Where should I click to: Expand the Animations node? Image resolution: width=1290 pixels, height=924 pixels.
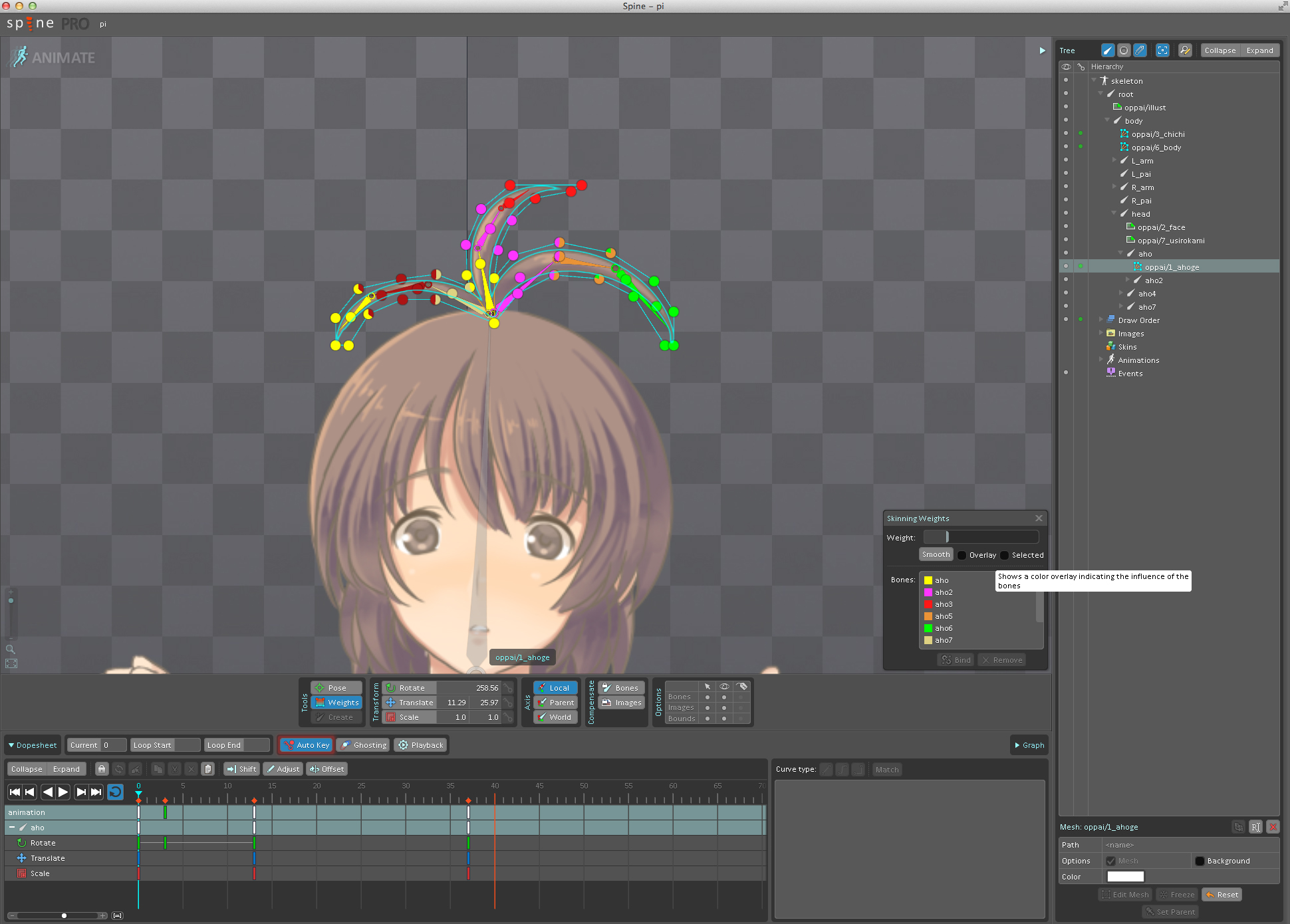(x=1101, y=360)
